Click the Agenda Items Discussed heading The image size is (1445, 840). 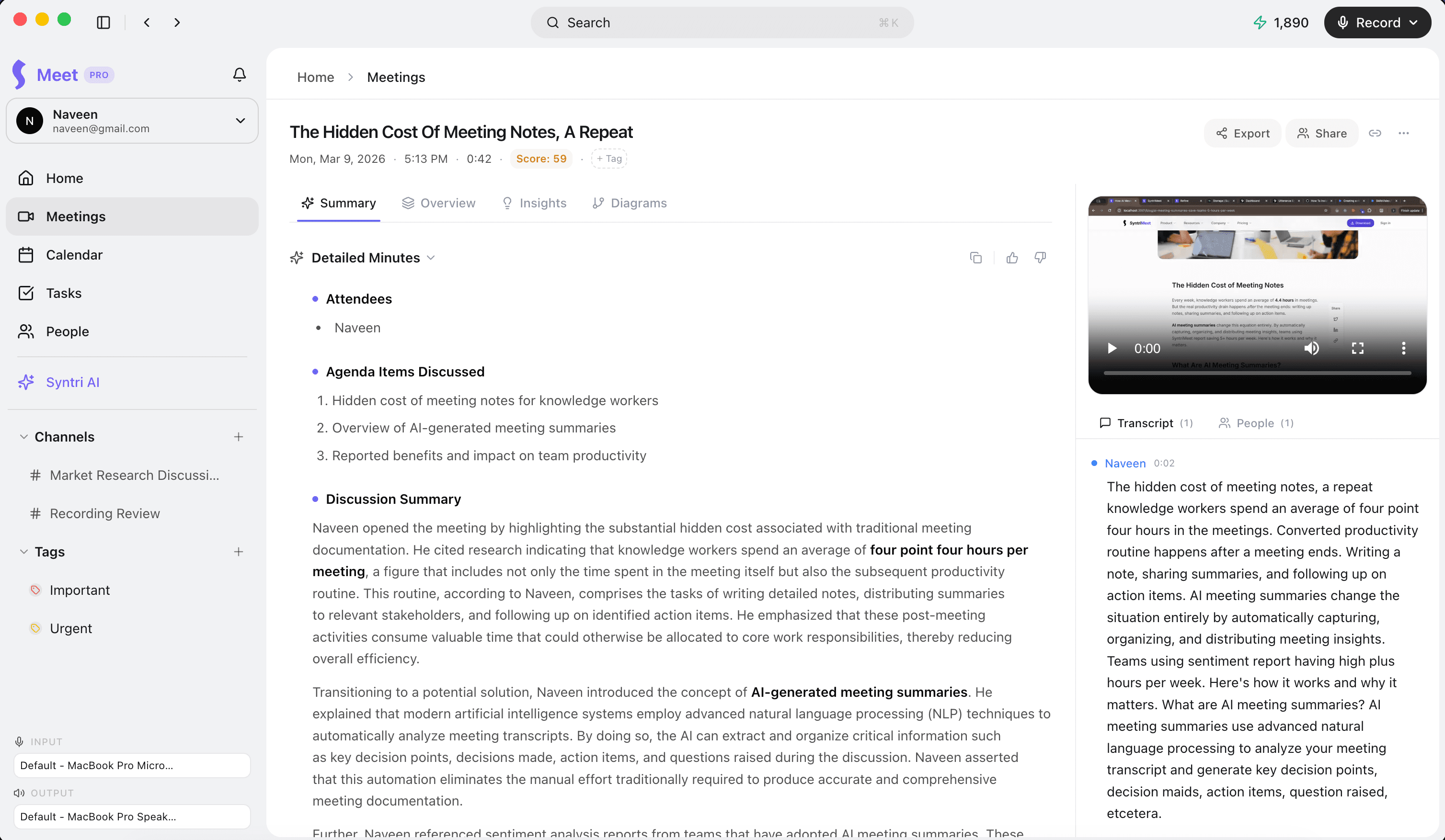click(x=405, y=372)
